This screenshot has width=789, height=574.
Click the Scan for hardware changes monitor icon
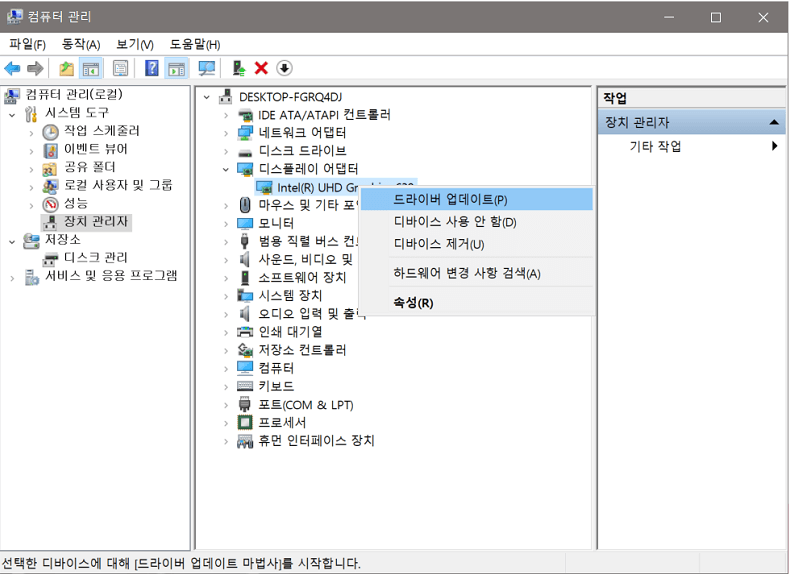[x=206, y=68]
